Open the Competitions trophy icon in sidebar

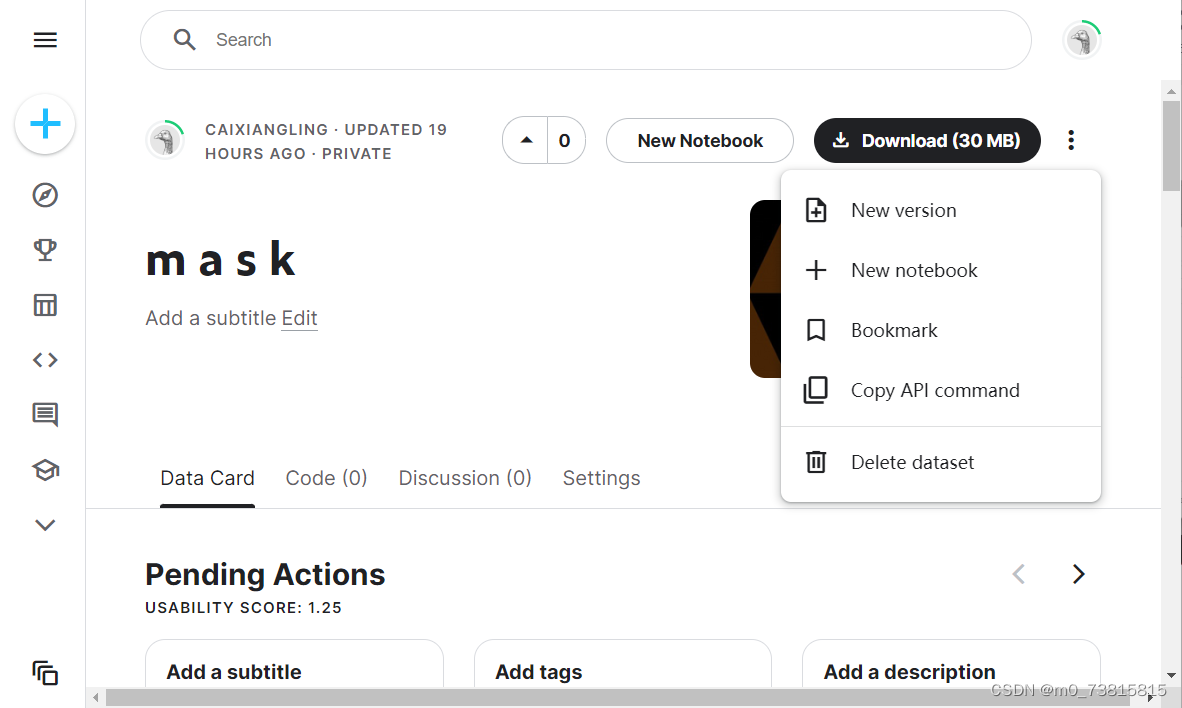(x=44, y=250)
